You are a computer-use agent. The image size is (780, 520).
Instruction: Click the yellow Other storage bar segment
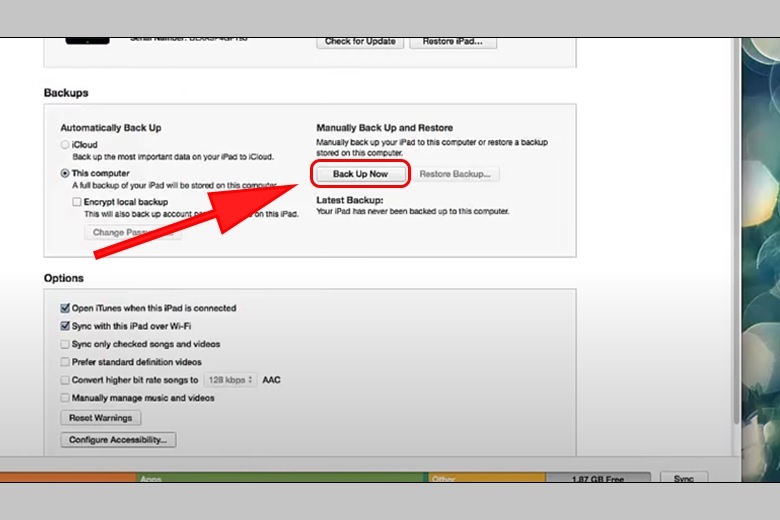[x=485, y=478]
